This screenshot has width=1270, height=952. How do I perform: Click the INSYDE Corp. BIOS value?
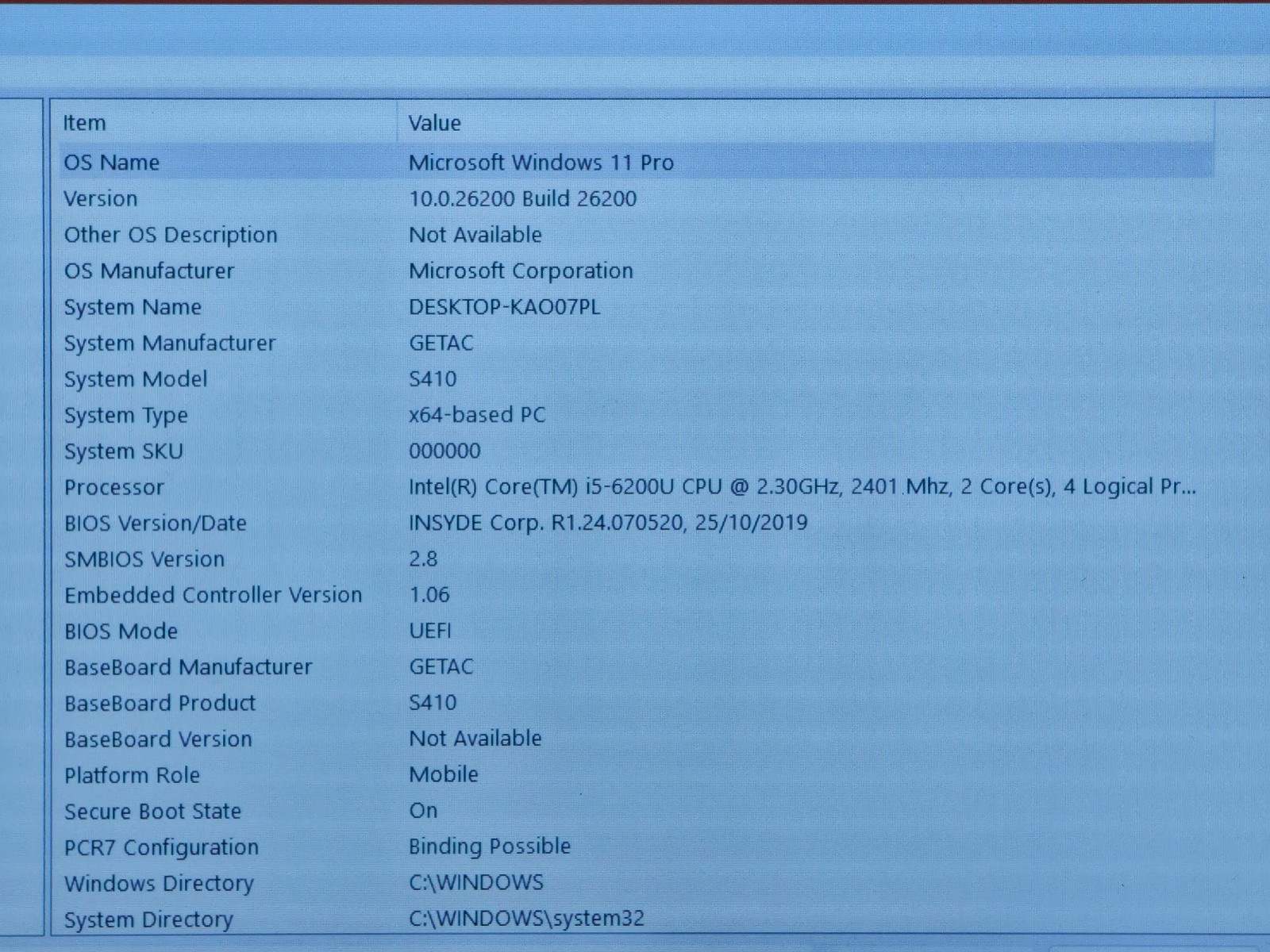click(608, 524)
